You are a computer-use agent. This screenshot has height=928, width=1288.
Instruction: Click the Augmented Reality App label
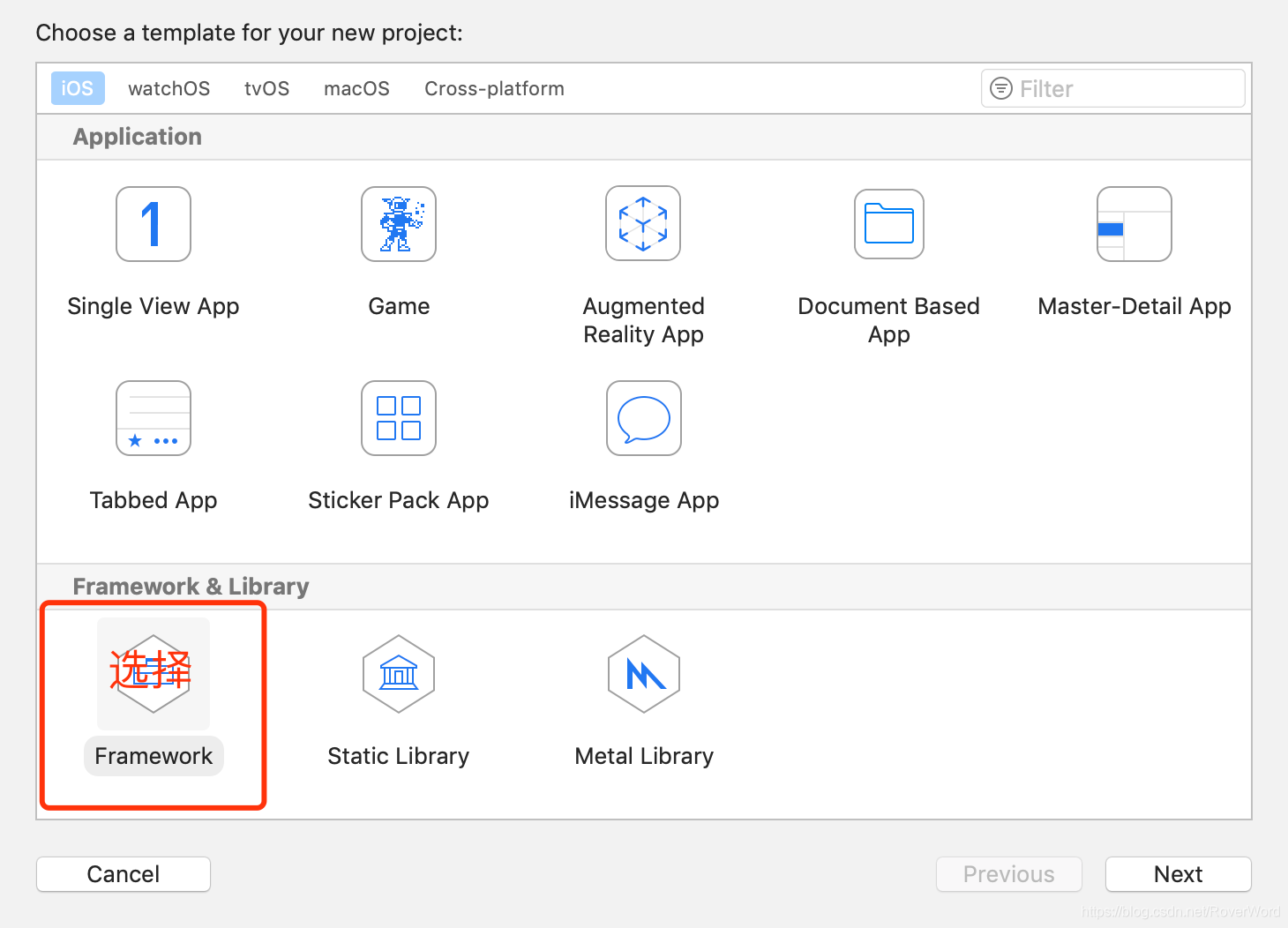[x=644, y=320]
